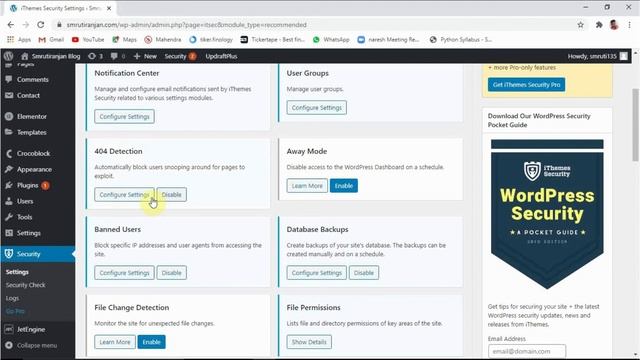640x360 pixels.
Task: Focus the Email Address input field
Action: 527,351
